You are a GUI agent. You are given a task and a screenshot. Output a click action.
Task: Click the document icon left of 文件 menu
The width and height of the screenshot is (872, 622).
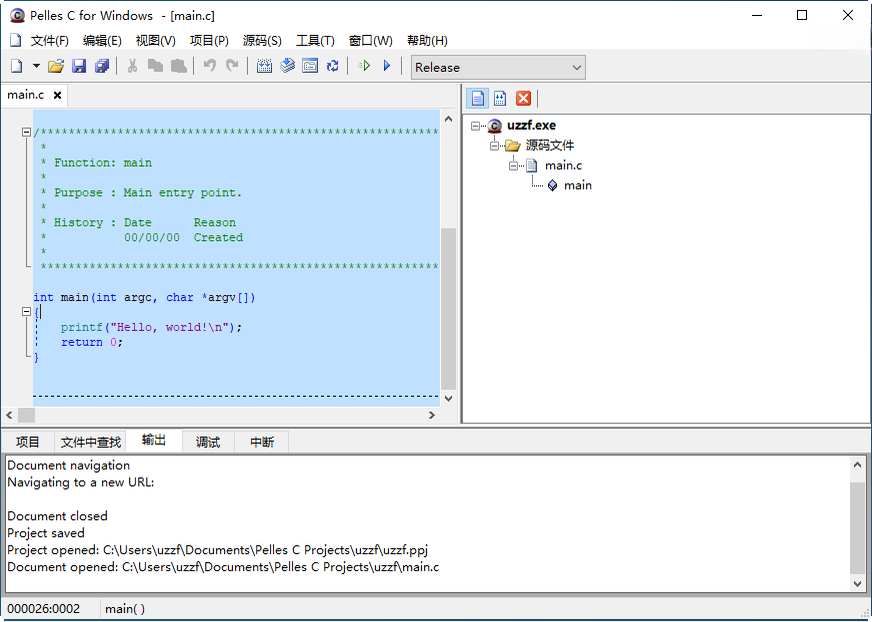coord(16,40)
